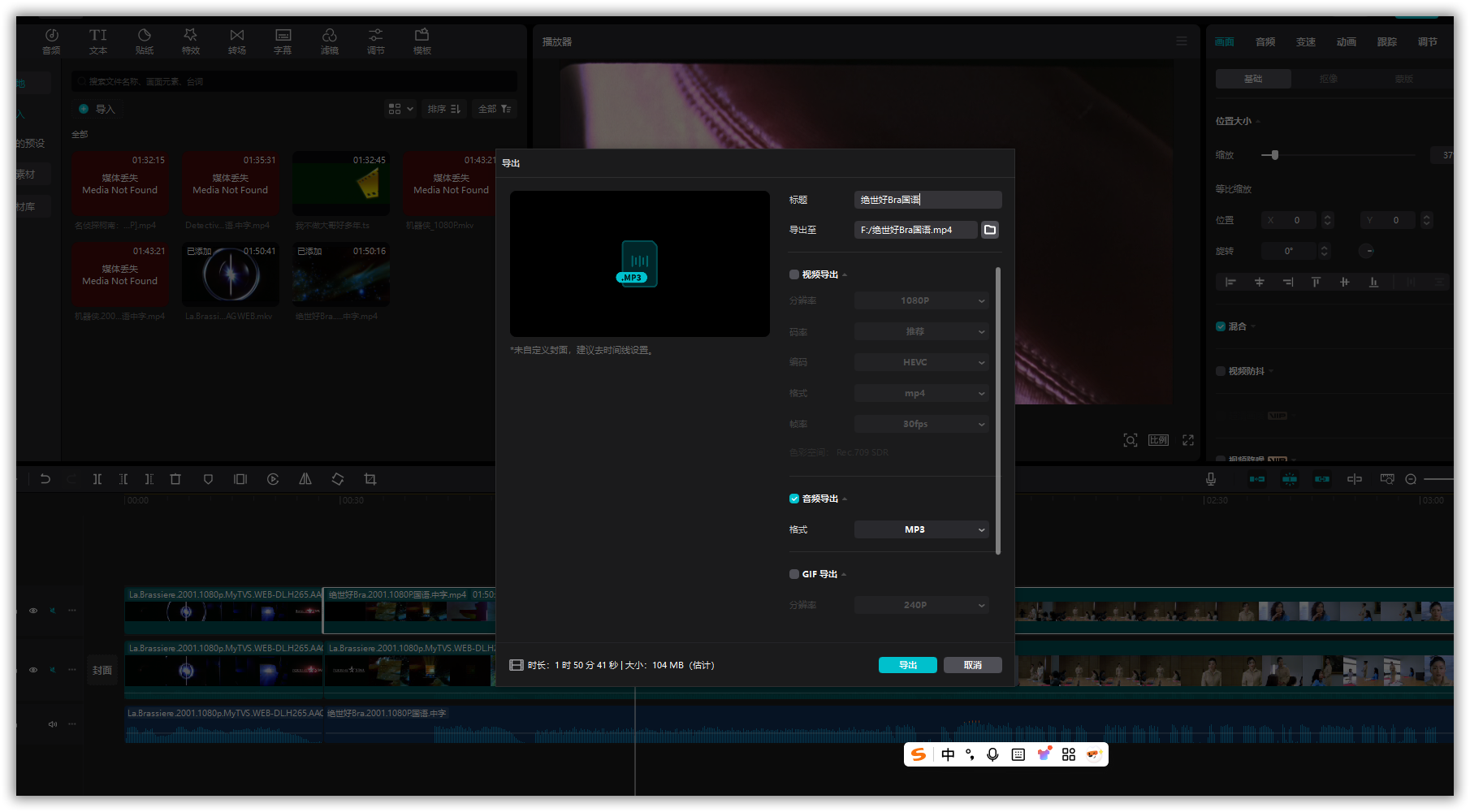The height and width of the screenshot is (812, 1470).
Task: Click the mirror flip icon in timeline toolbar
Action: click(305, 479)
